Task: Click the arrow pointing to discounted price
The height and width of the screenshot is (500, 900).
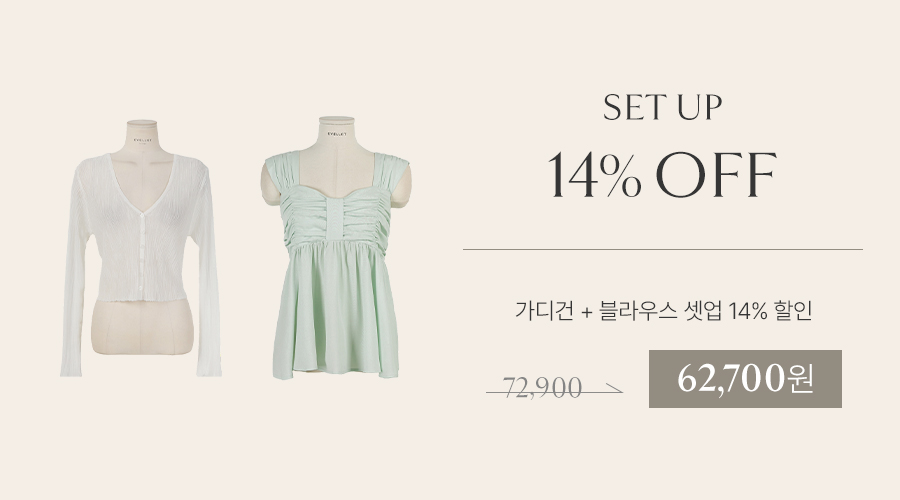Action: click(612, 389)
